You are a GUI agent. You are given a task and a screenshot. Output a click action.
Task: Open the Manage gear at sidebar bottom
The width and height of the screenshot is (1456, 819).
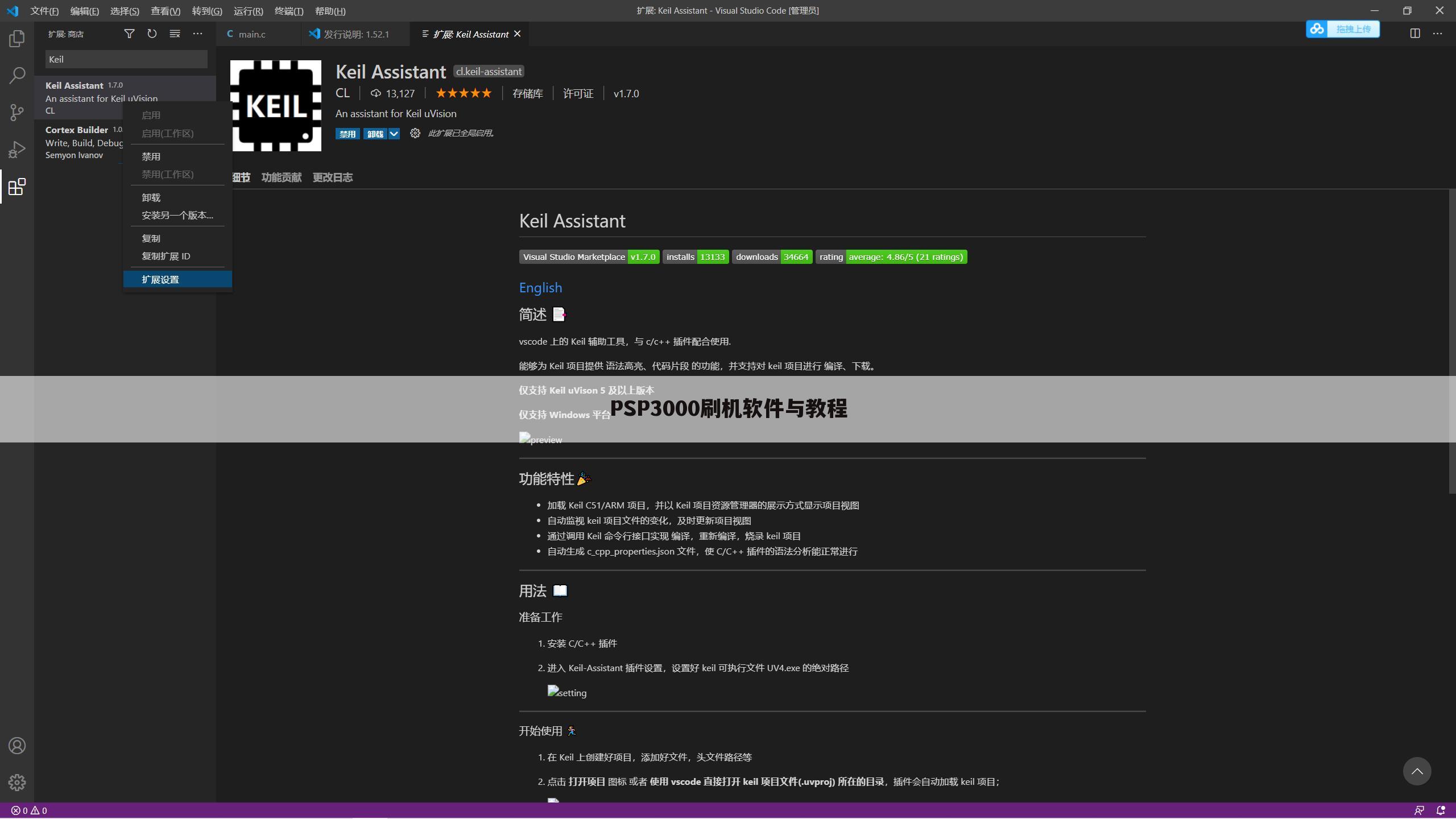17,783
